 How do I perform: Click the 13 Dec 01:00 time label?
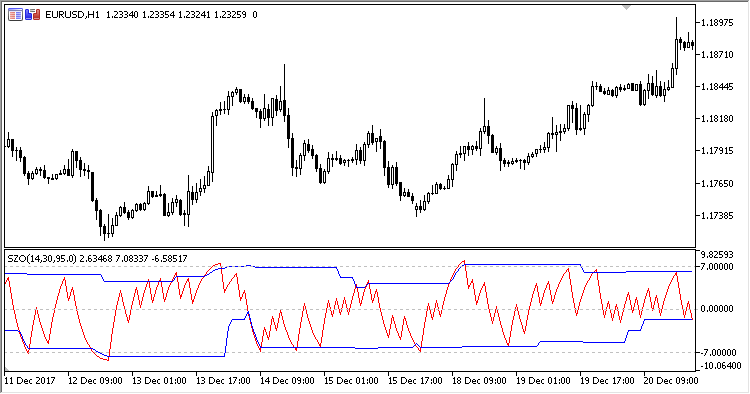coord(159,381)
